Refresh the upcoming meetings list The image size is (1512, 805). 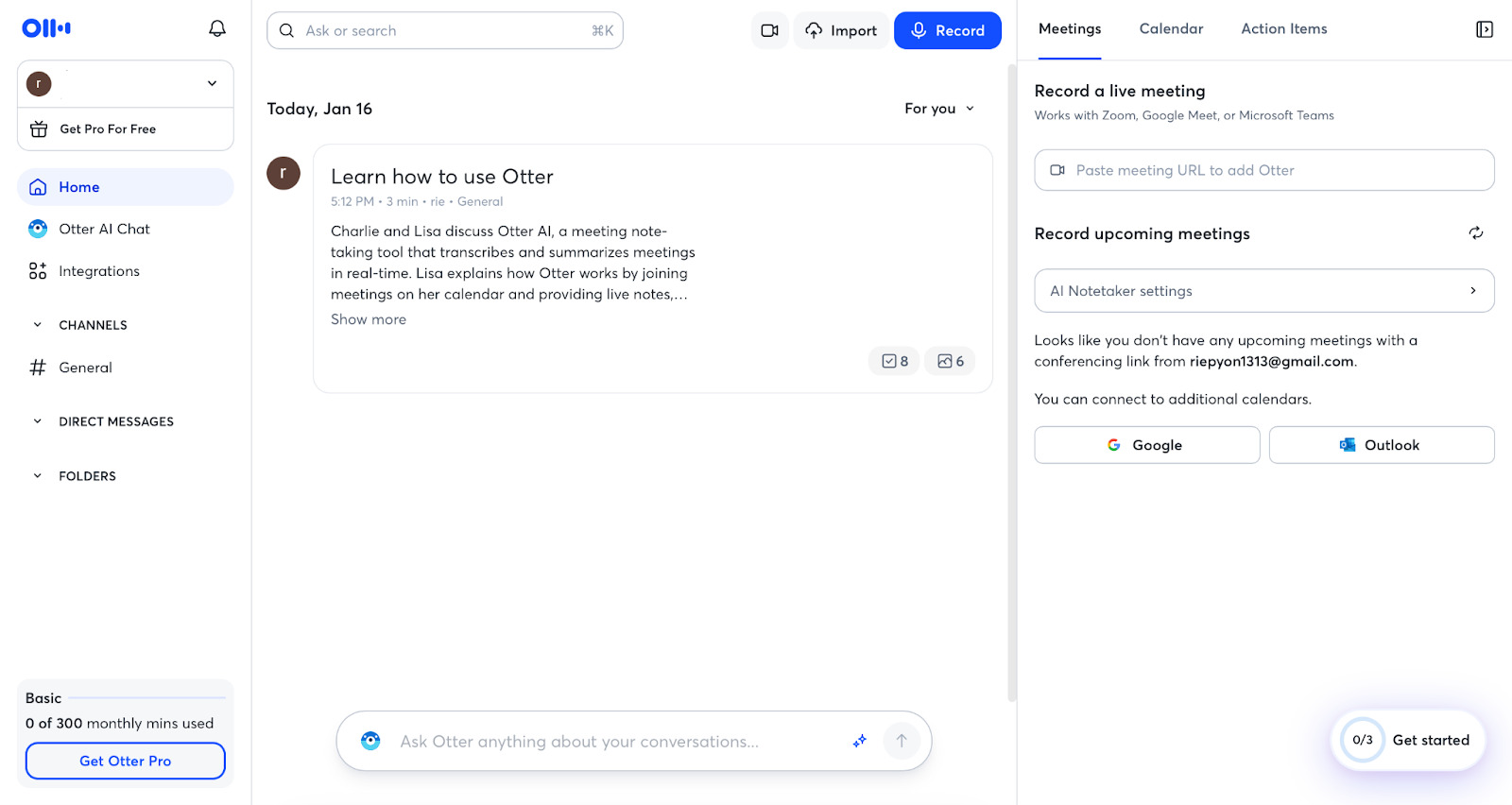(x=1475, y=233)
